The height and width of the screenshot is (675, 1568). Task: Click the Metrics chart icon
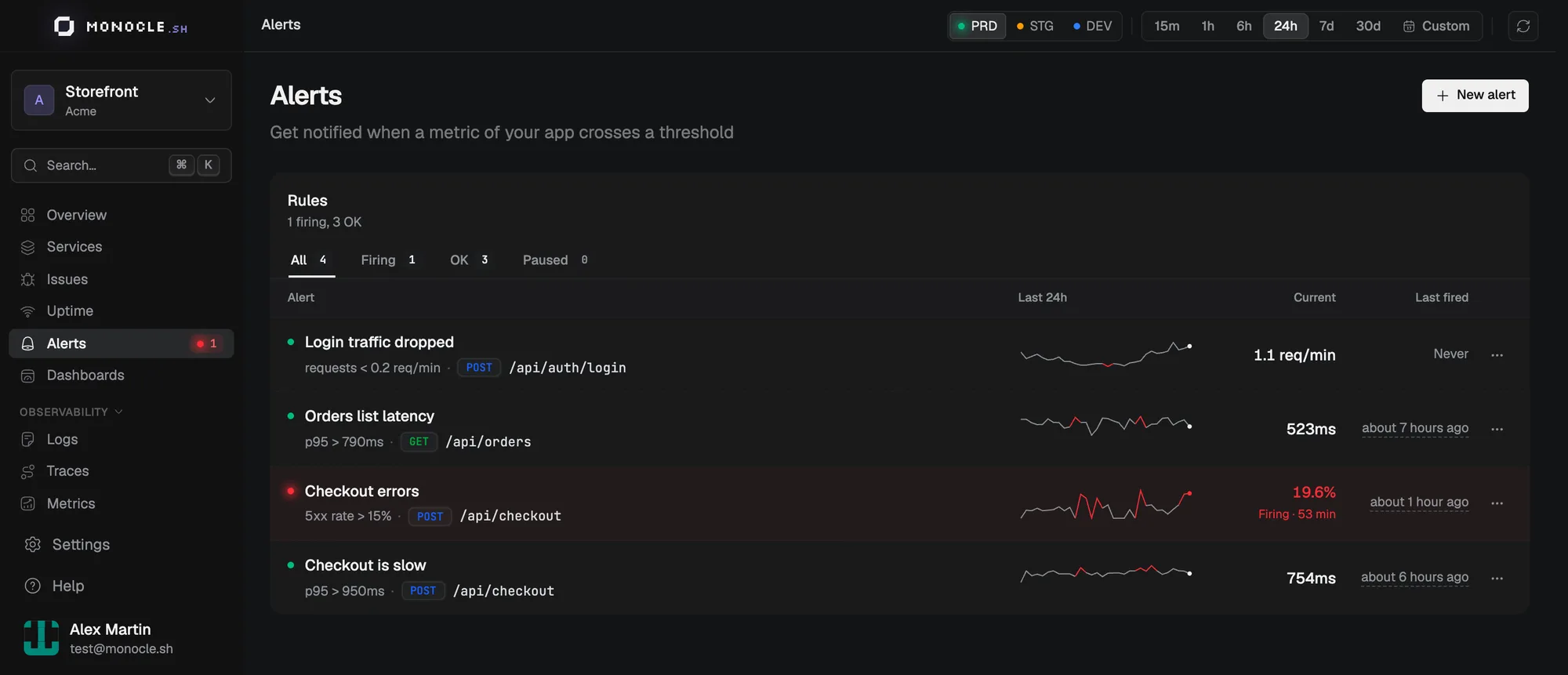(x=28, y=503)
